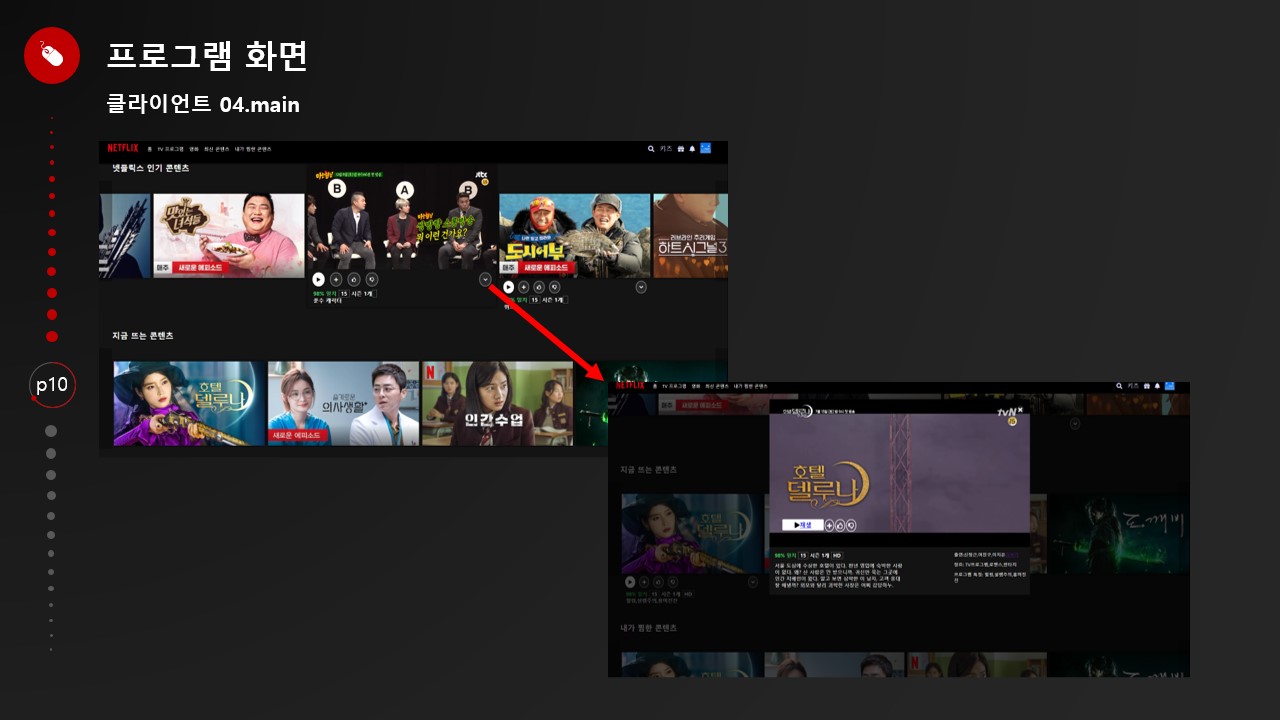Expand the dimmed 호텔 델루나 card details

click(751, 581)
